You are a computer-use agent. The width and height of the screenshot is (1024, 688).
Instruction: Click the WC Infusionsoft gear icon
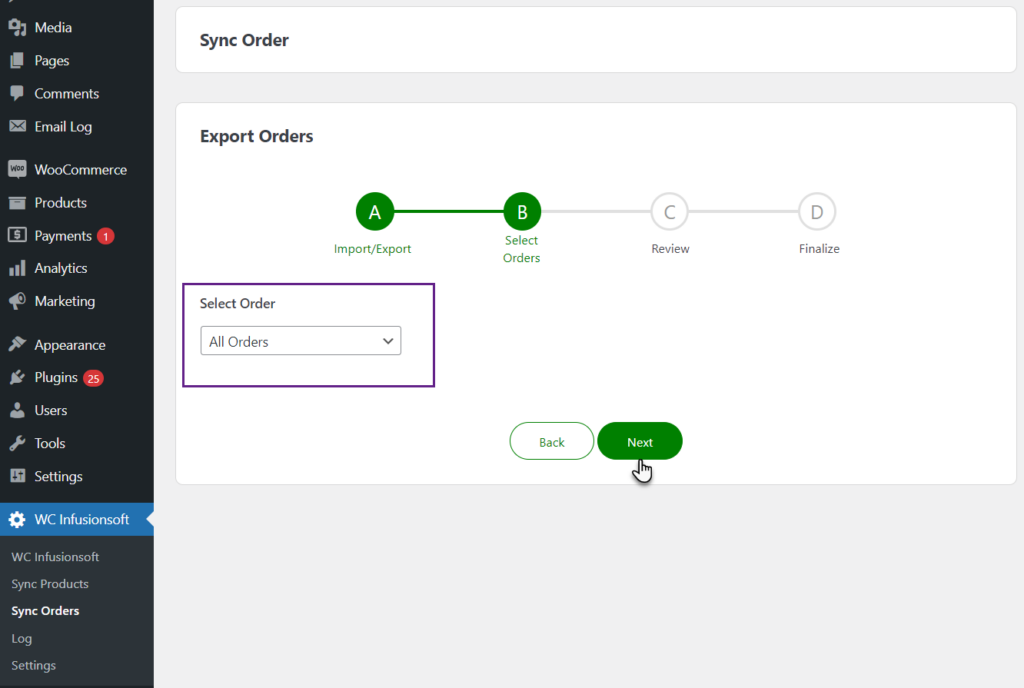coord(17,520)
